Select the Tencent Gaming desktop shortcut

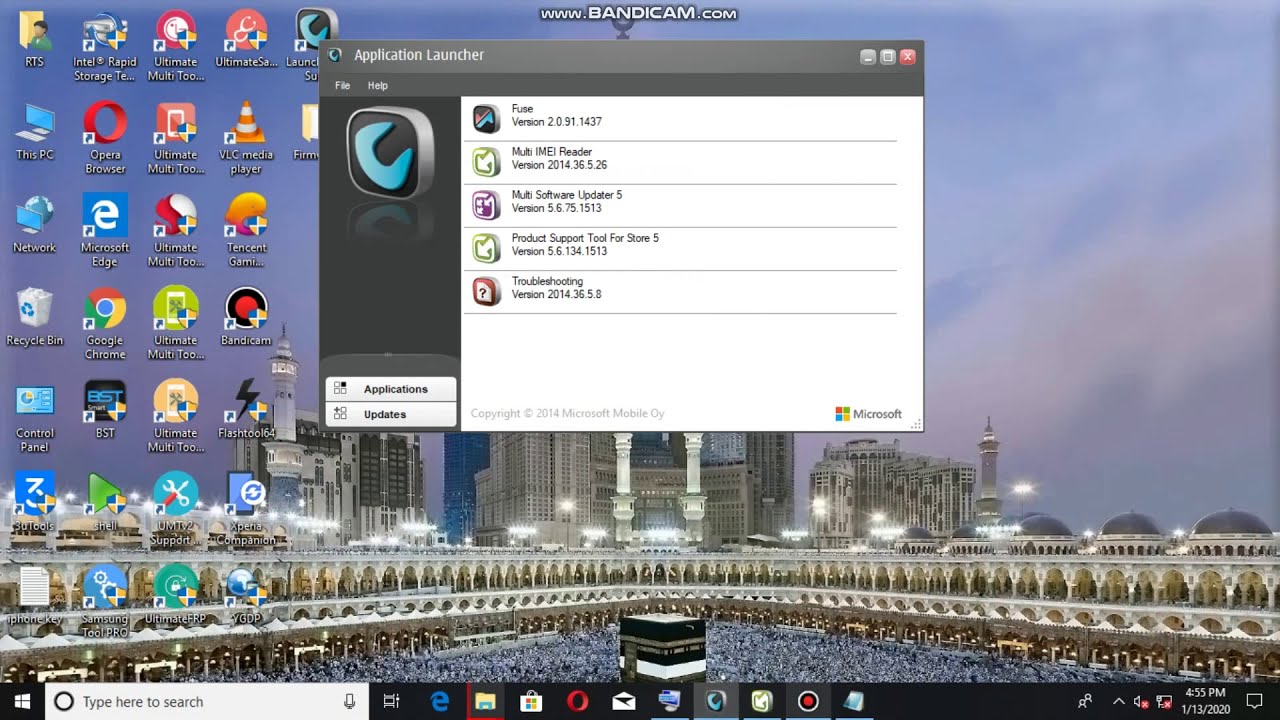pyautogui.click(x=246, y=231)
